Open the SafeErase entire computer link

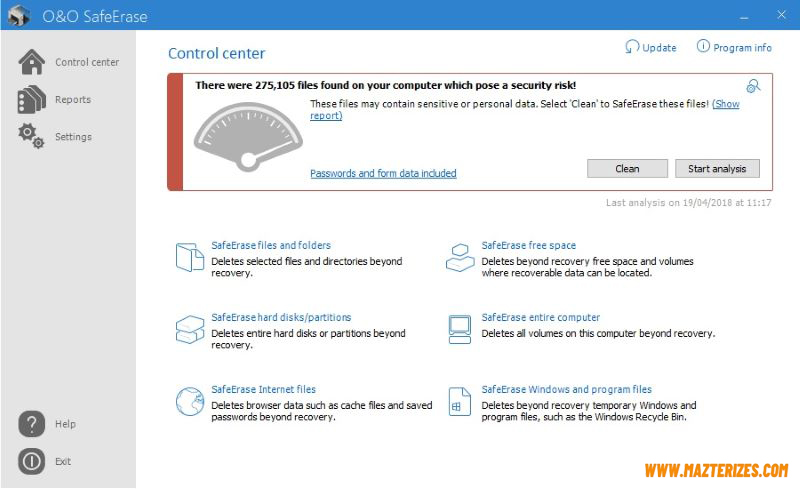(x=541, y=317)
